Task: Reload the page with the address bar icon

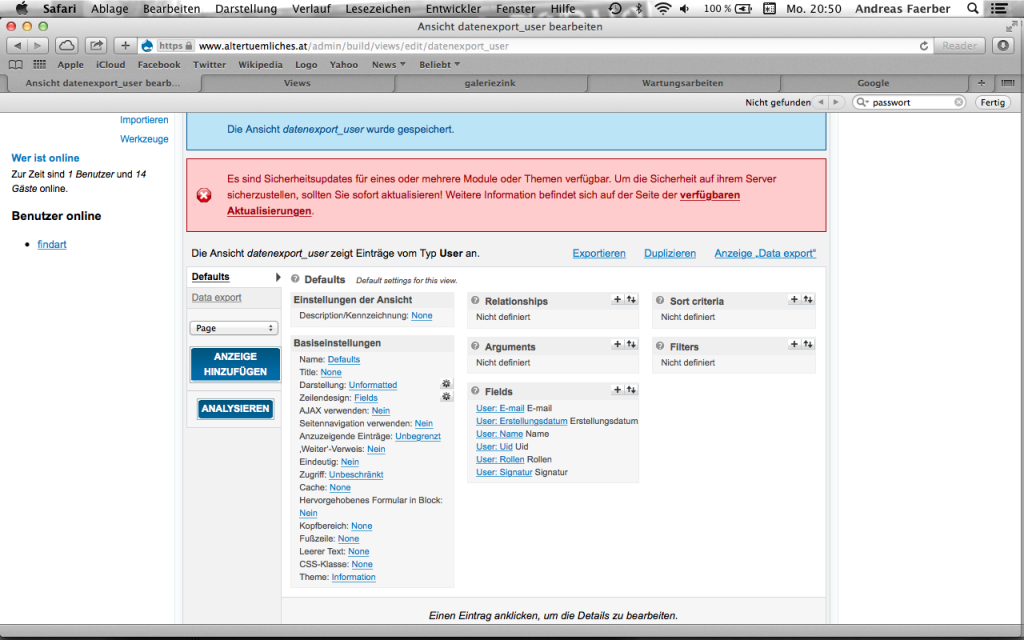Action: click(x=924, y=46)
